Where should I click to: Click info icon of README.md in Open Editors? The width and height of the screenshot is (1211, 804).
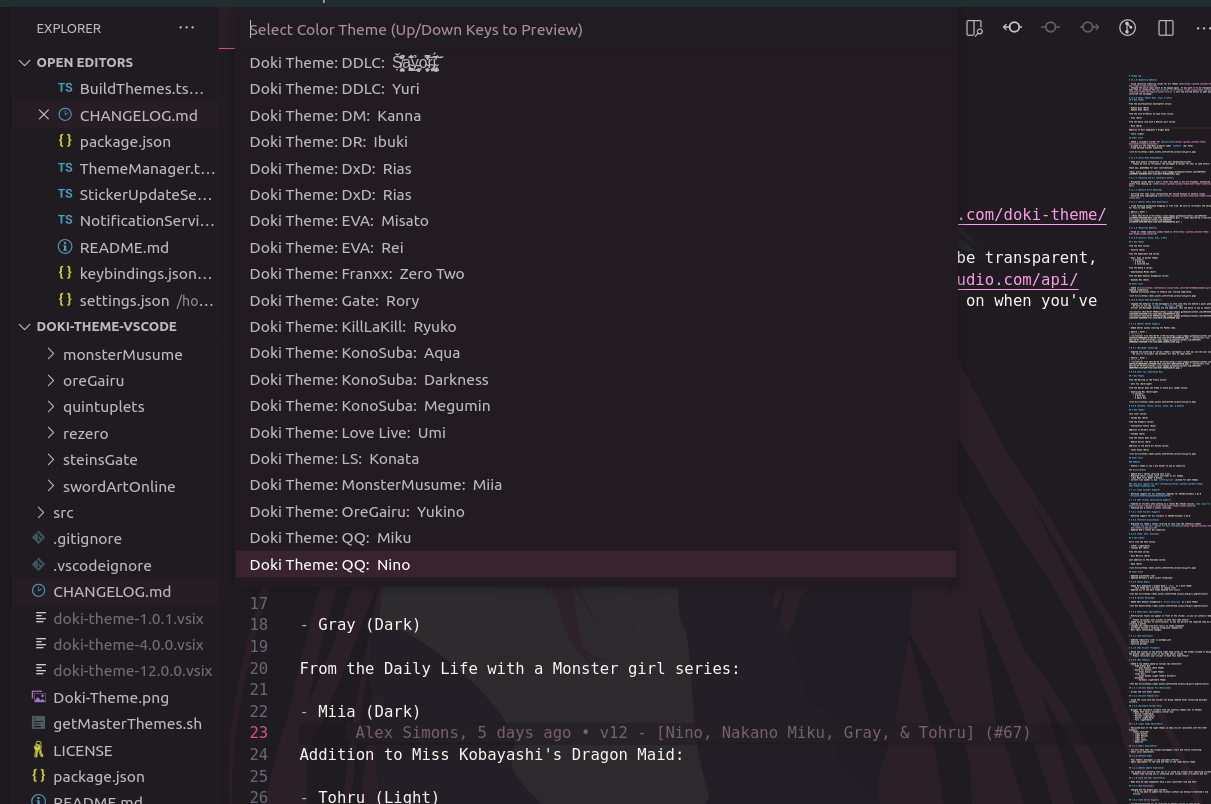65,247
